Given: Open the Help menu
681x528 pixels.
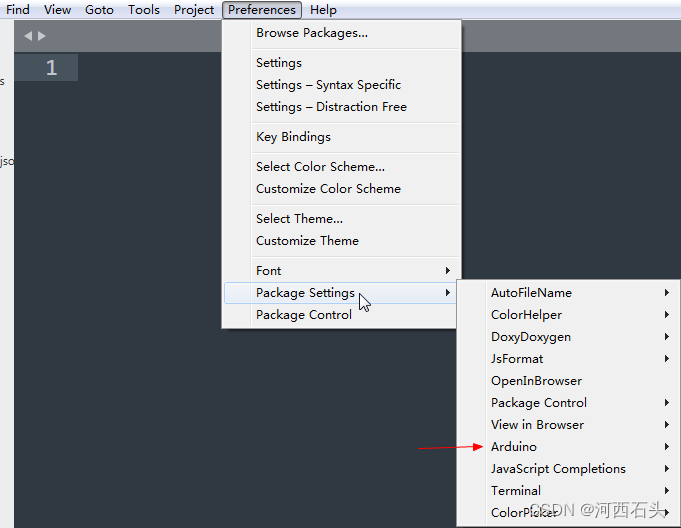Looking at the screenshot, I should [323, 10].
